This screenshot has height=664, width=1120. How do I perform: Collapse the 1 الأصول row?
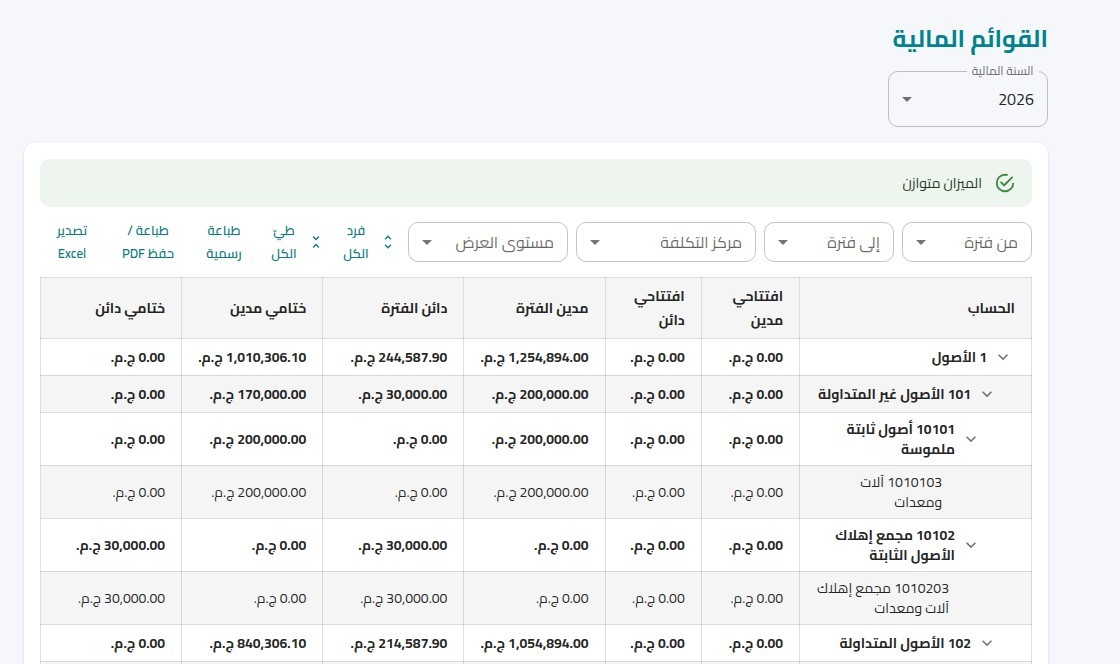pos(1003,358)
